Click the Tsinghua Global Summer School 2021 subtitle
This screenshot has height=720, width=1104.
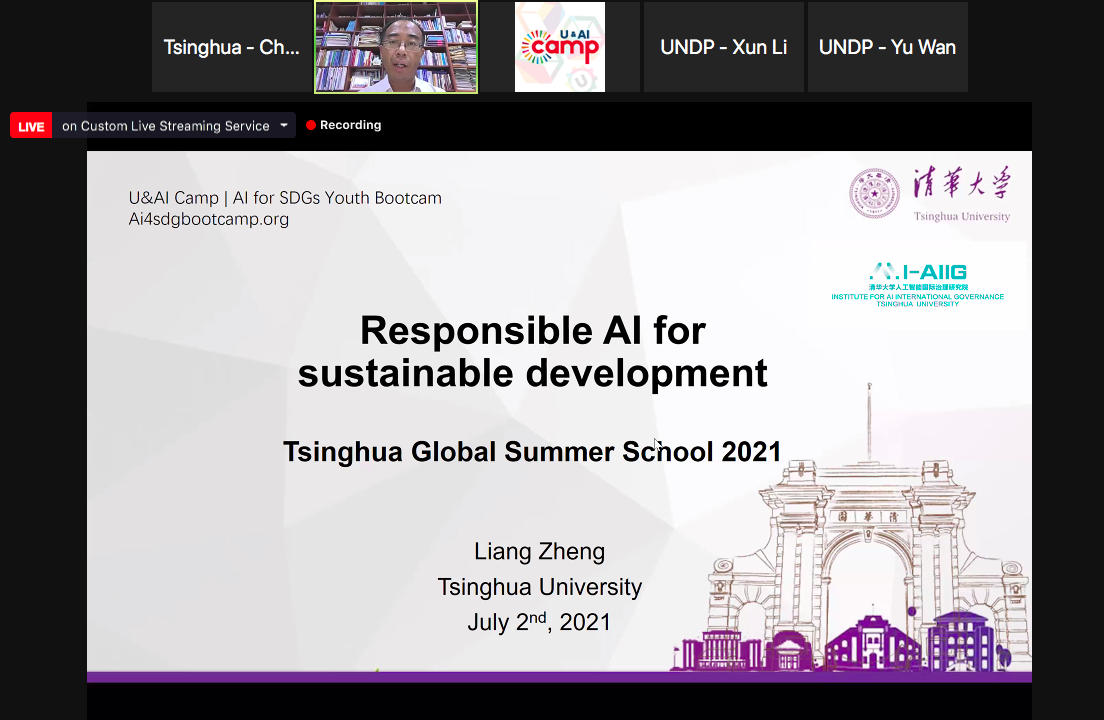click(x=532, y=451)
